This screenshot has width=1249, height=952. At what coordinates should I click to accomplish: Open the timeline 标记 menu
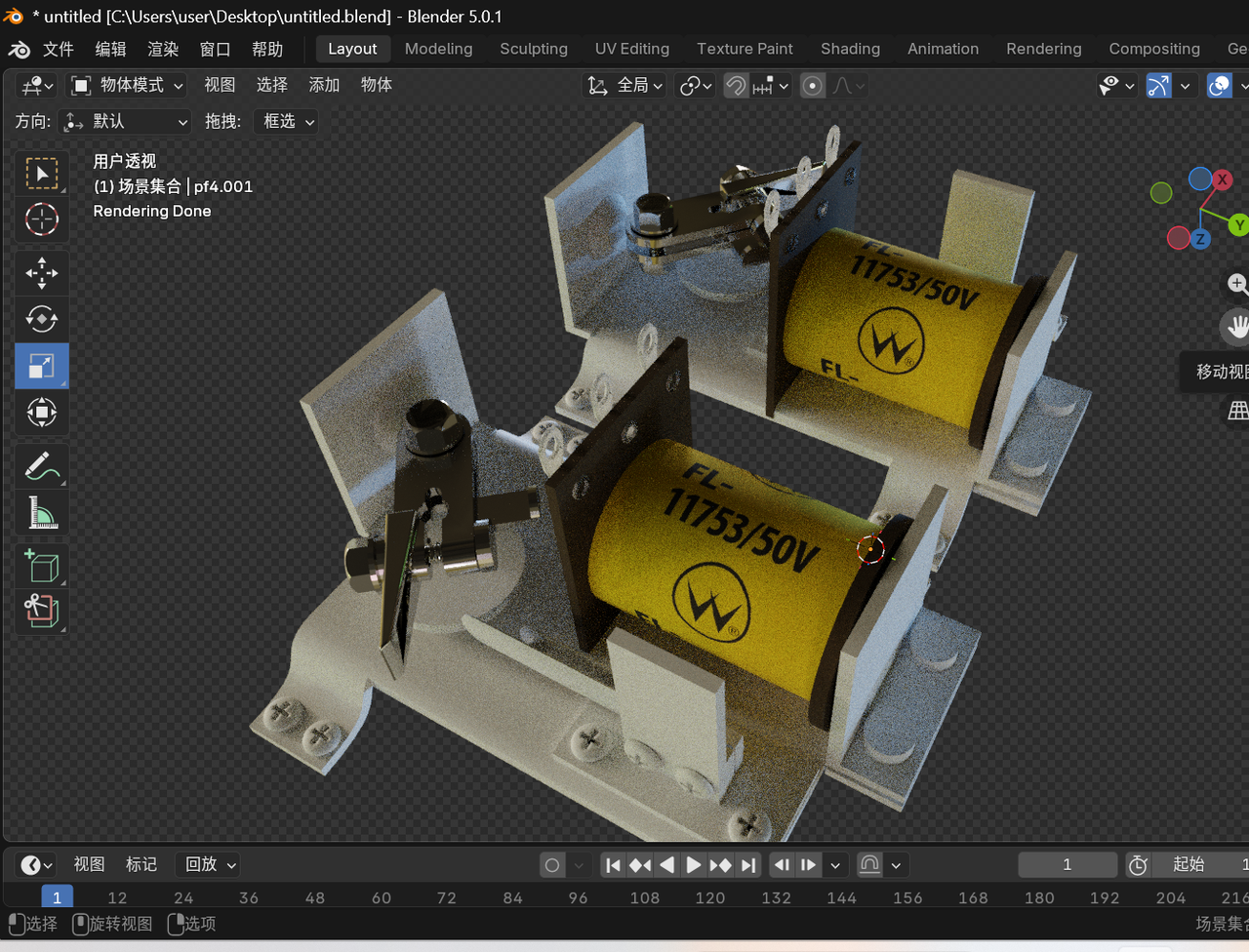[x=141, y=865]
